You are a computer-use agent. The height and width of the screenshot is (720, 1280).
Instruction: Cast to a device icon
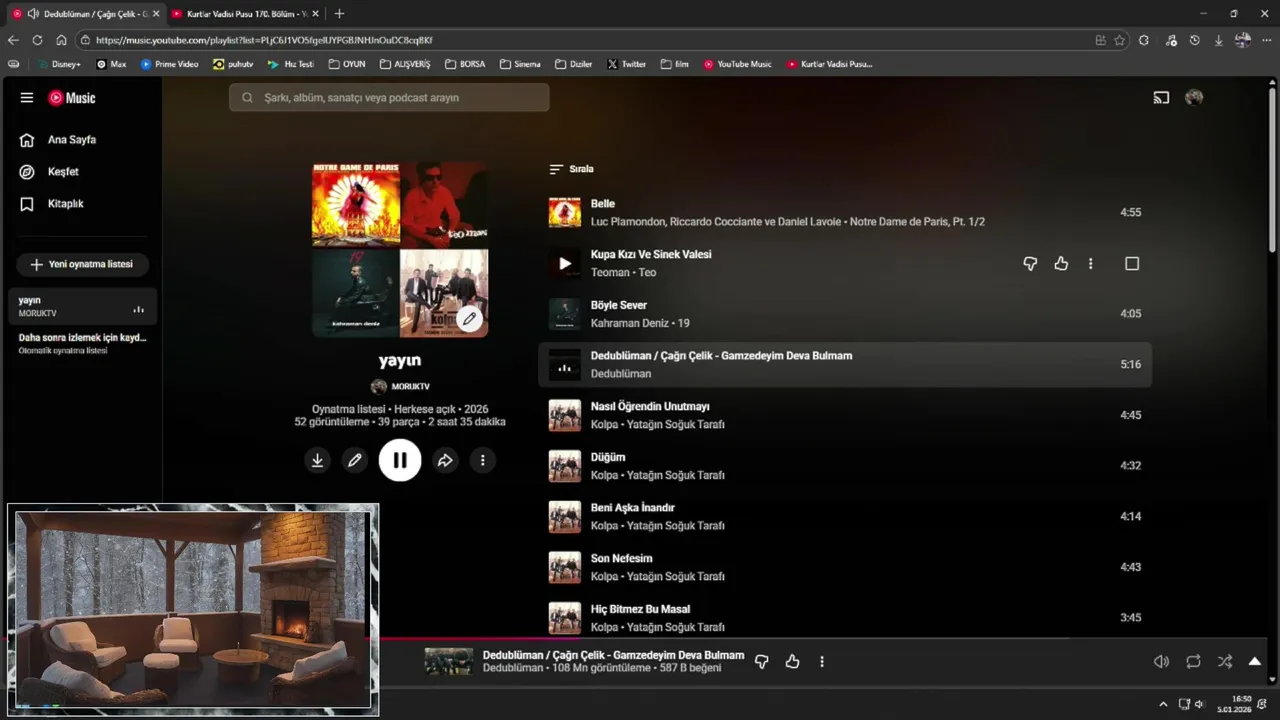[x=1161, y=98]
